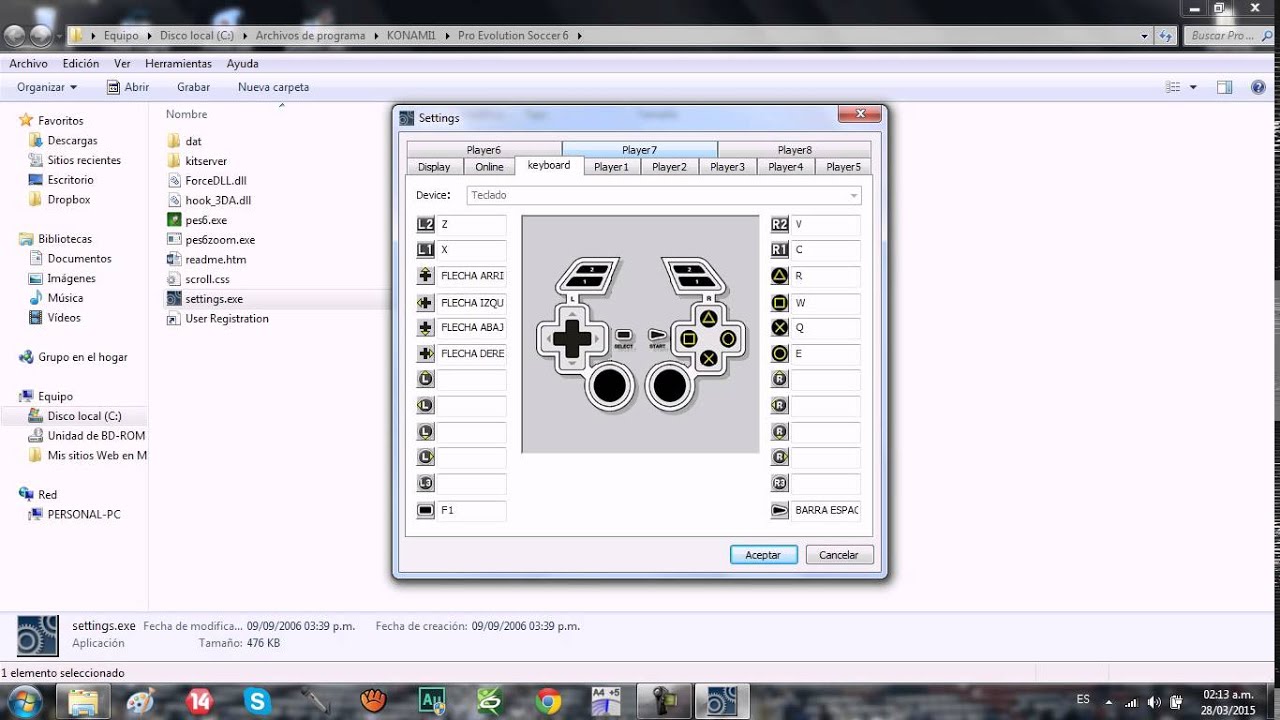Click the cross button icon
The height and width of the screenshot is (720, 1280).
tap(780, 328)
